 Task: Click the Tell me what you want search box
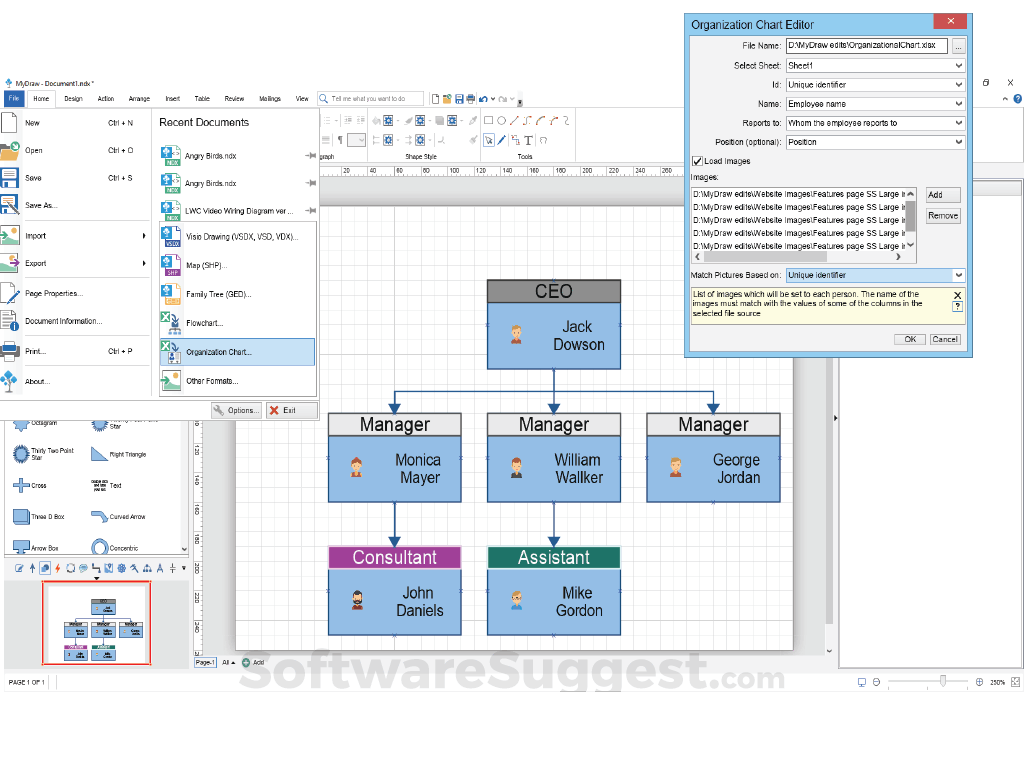pos(370,99)
